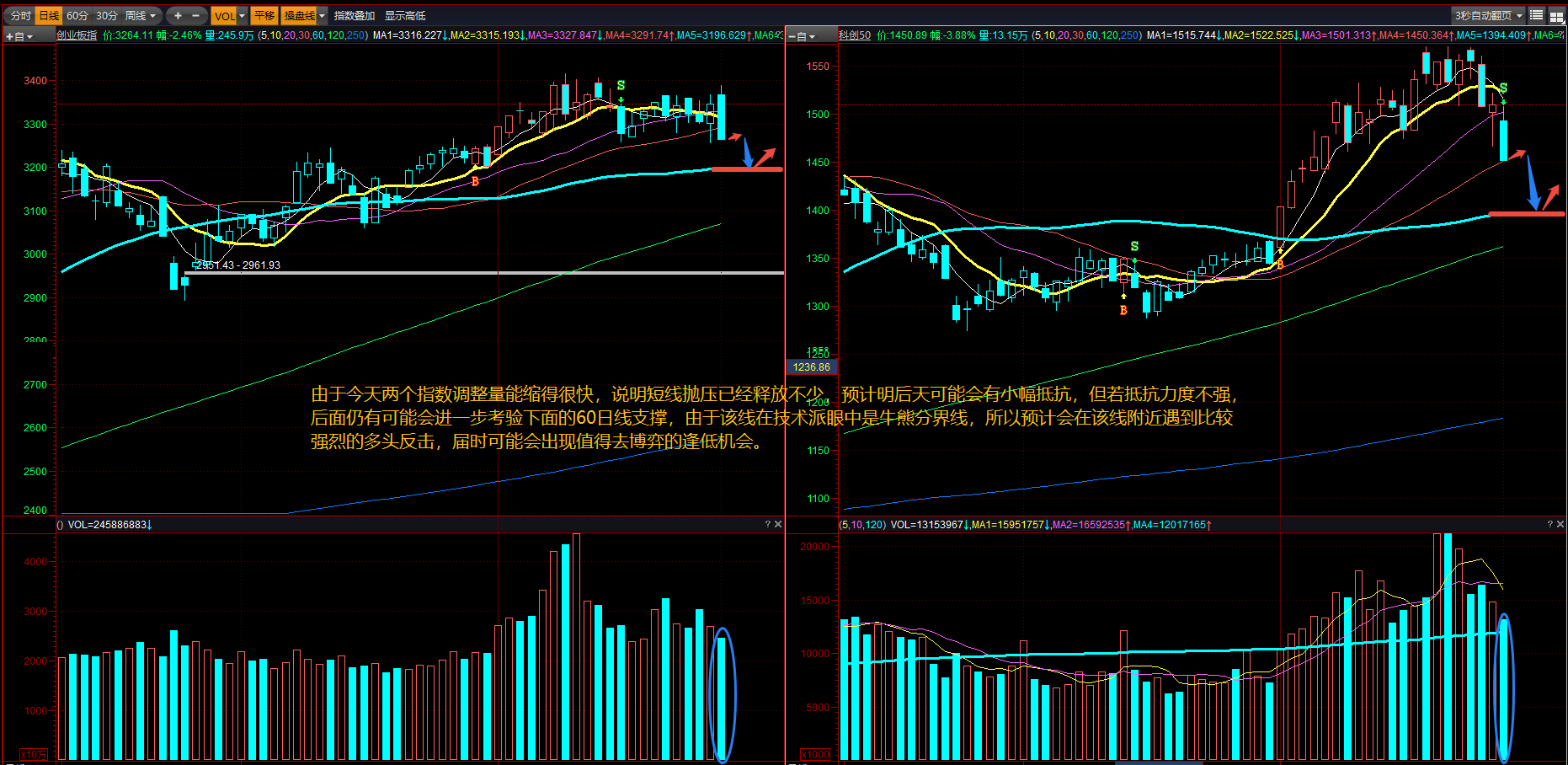Toggle the VOL indicator button
1568x765 pixels.
point(224,16)
